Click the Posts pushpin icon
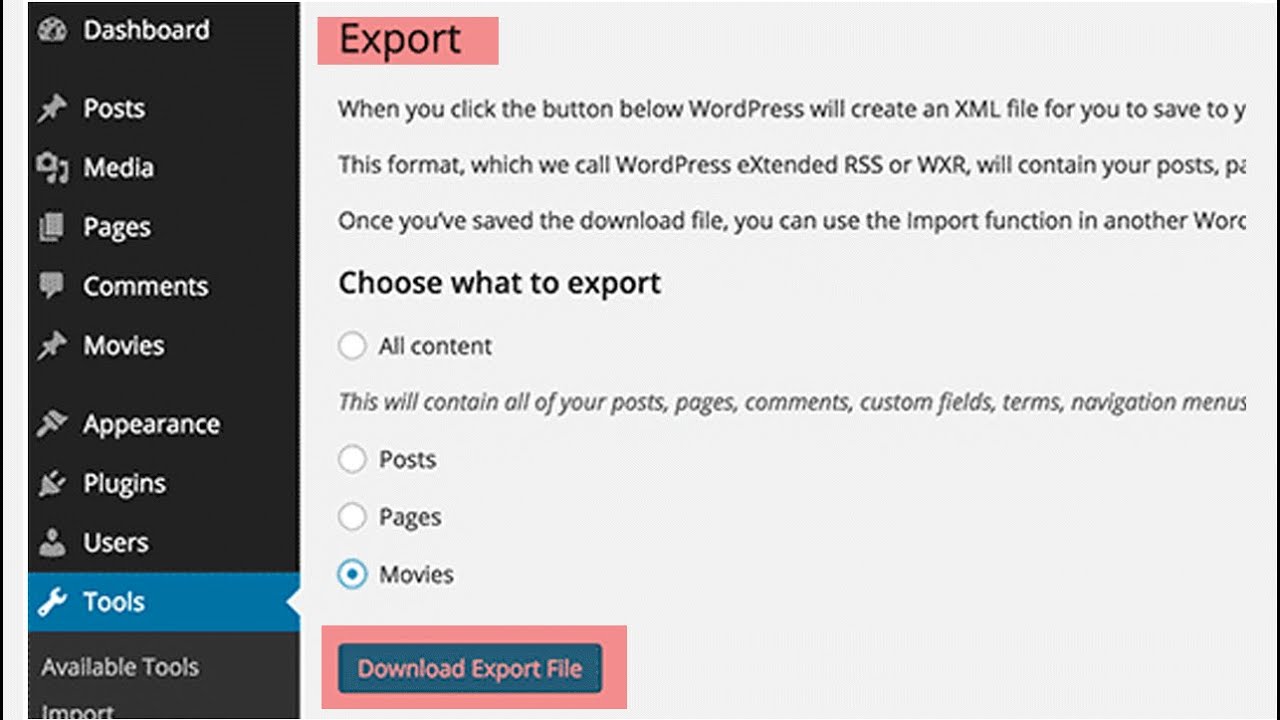Image resolution: width=1280 pixels, height=720 pixels. [x=52, y=108]
